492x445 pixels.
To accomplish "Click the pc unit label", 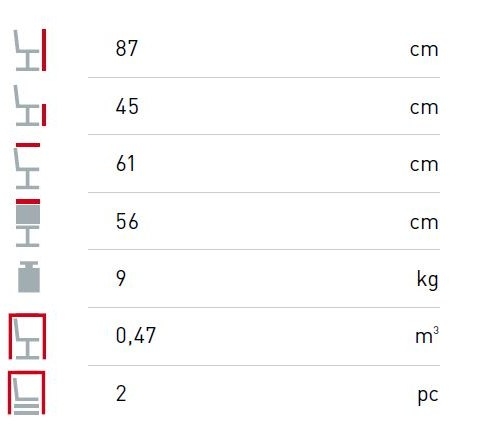I will [428, 395].
